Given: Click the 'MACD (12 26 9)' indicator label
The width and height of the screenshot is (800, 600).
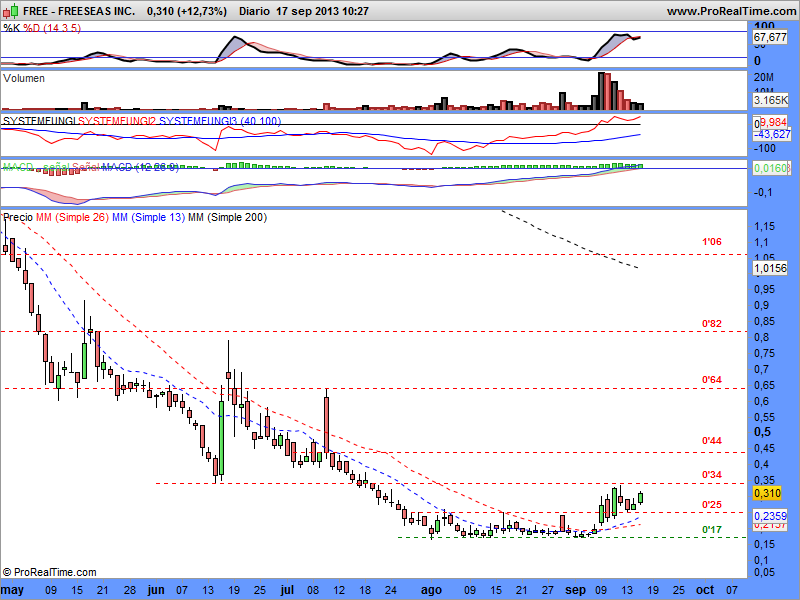Looking at the screenshot, I should (140, 167).
